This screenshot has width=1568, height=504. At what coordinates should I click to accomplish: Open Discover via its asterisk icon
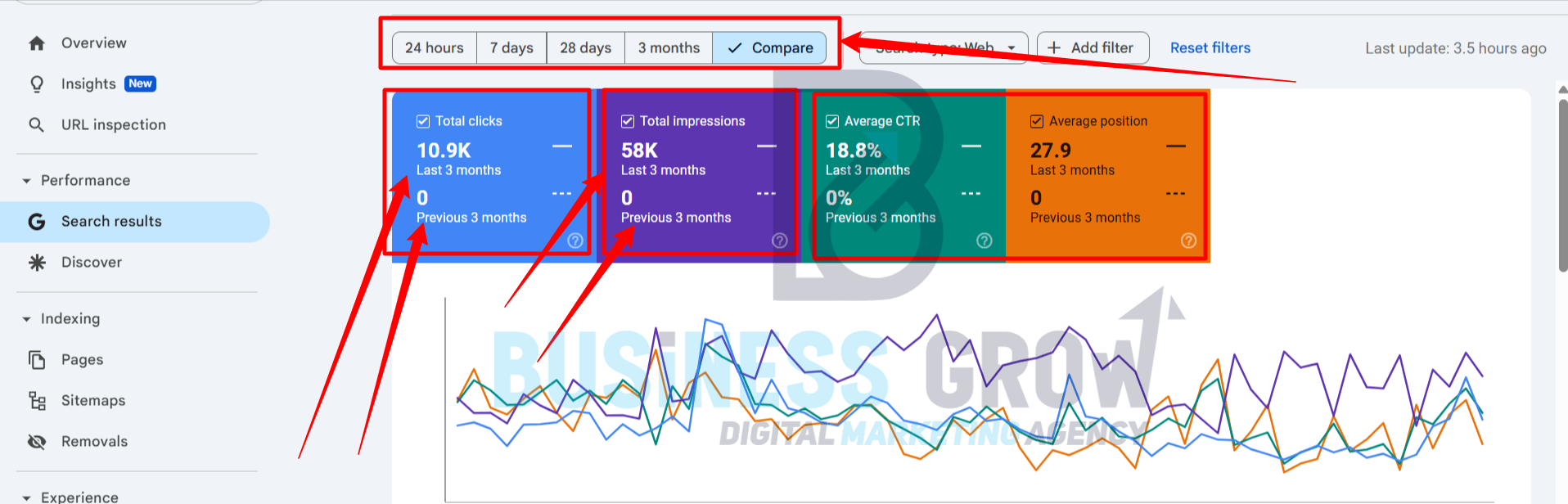pyautogui.click(x=37, y=263)
